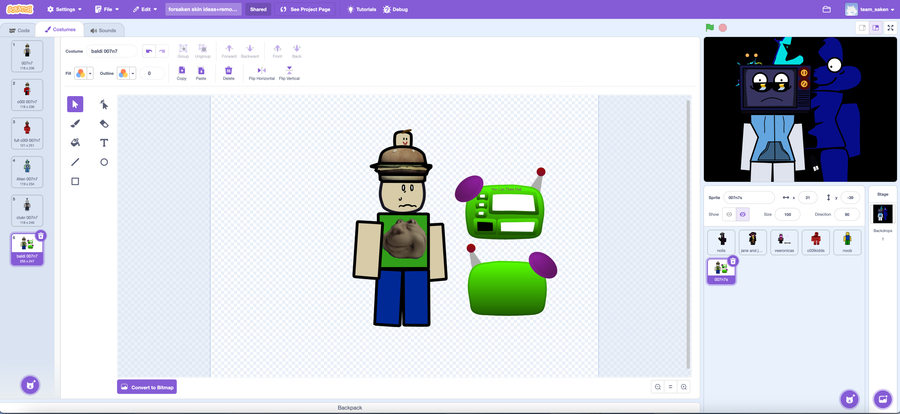Click Convert to Bitmap
Viewport: 900px width, 414px height.
point(147,387)
